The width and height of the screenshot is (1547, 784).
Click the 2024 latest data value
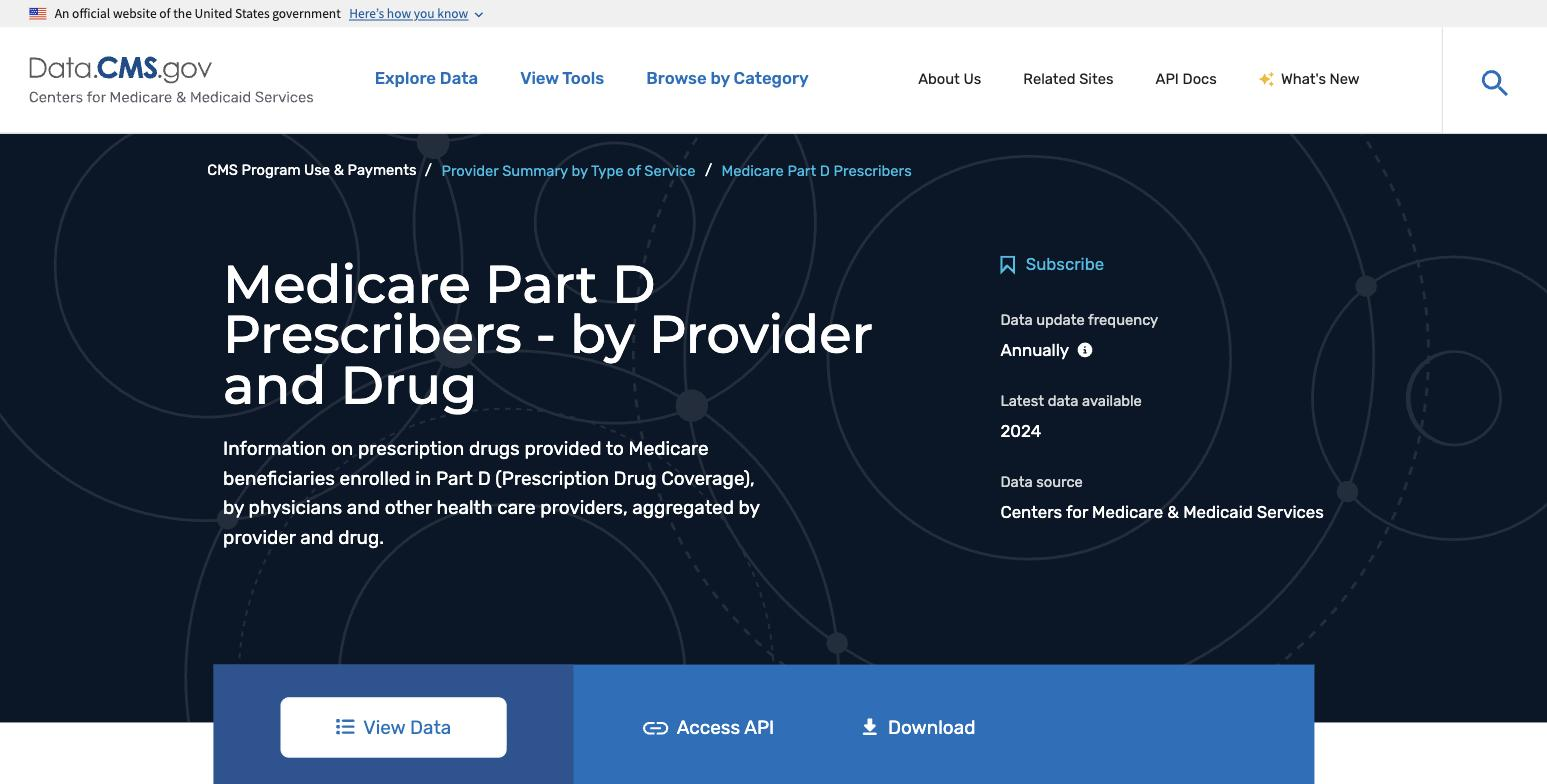pos(1020,431)
